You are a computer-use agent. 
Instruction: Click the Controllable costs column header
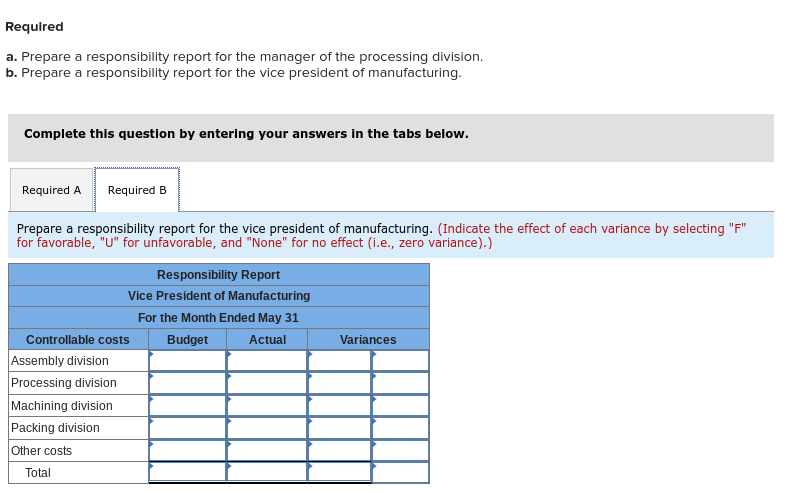[x=78, y=339]
